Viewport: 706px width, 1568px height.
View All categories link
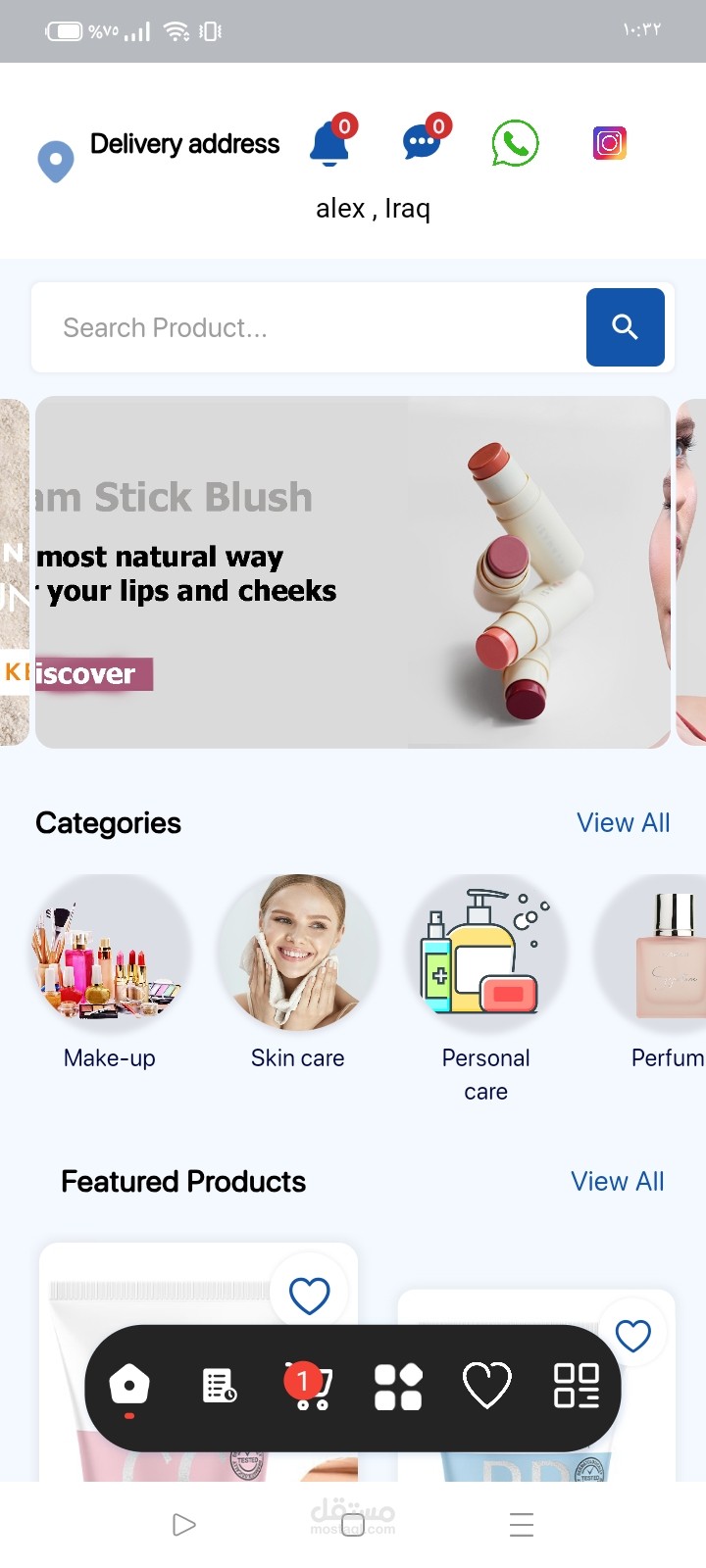(624, 823)
